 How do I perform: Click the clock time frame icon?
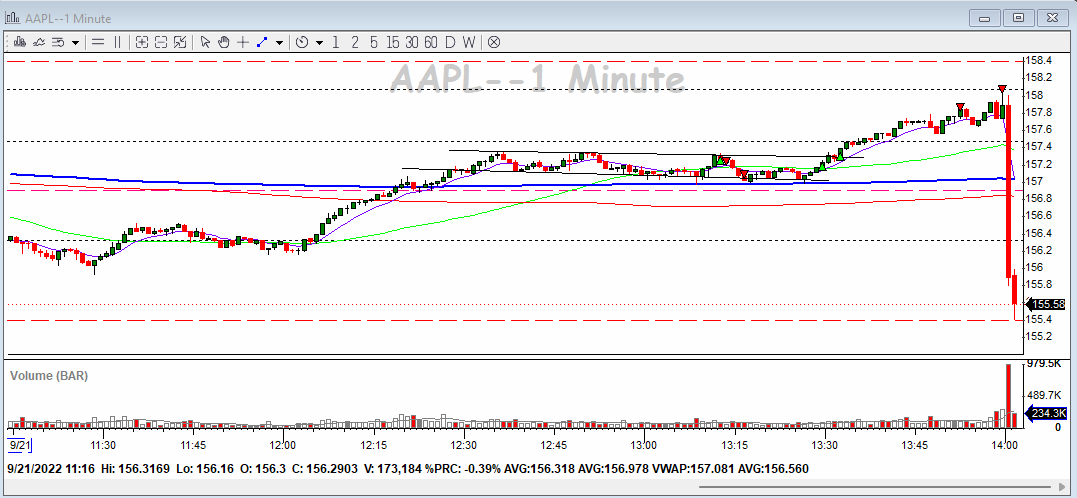pos(302,42)
